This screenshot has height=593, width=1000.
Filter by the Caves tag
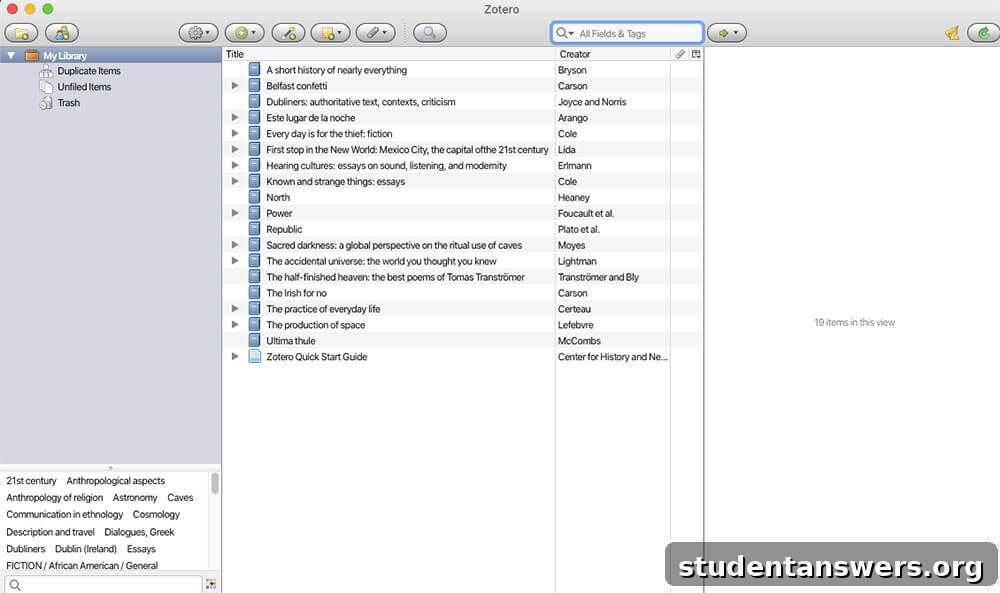pos(180,497)
